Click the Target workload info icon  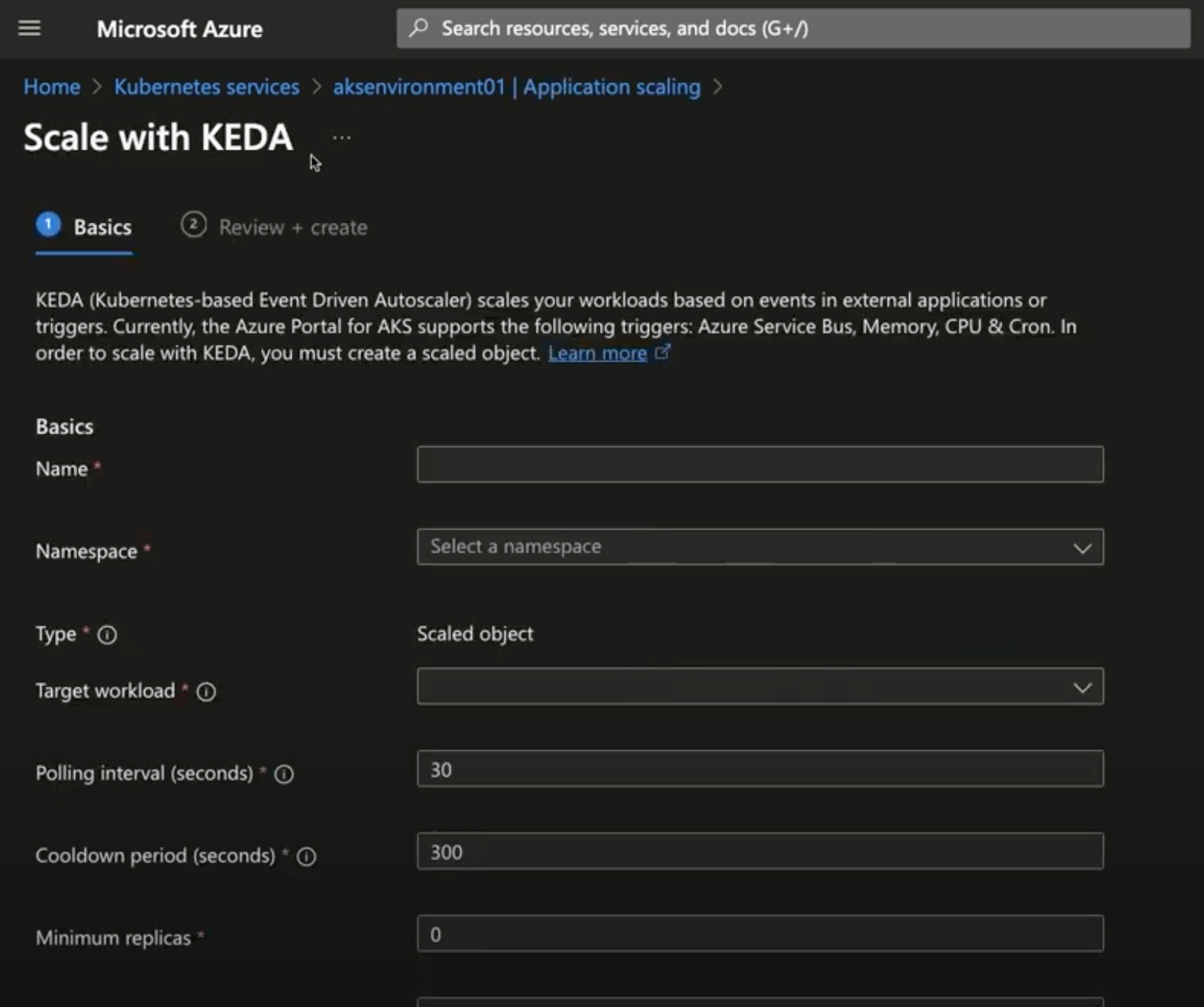[206, 692]
